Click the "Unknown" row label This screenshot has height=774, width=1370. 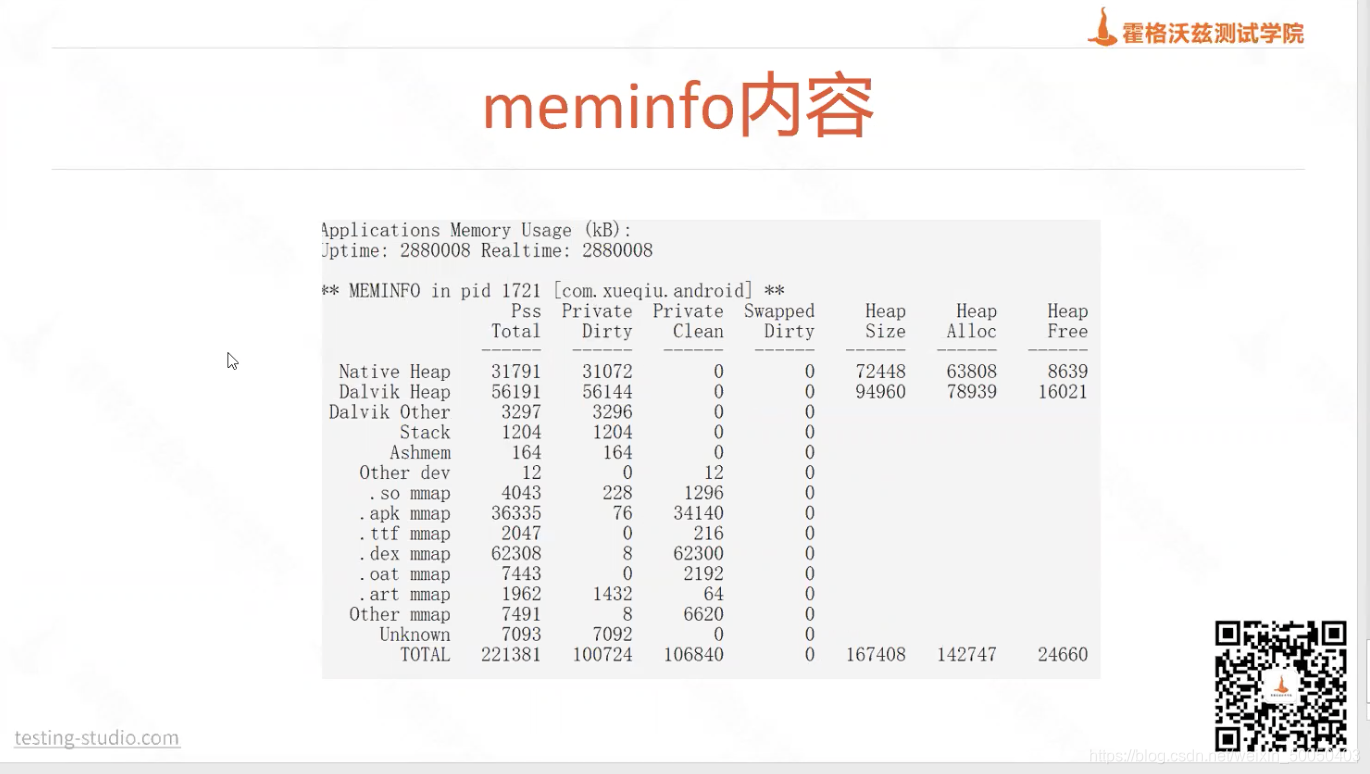(x=415, y=634)
